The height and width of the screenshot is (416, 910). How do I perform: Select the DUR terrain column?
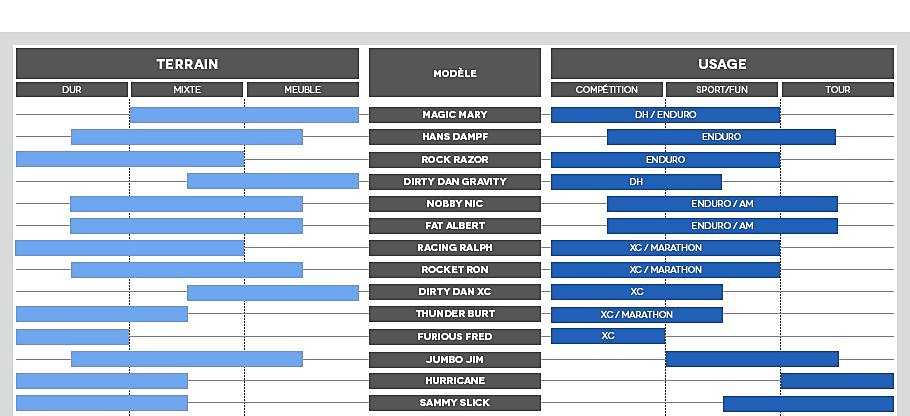pos(72,90)
